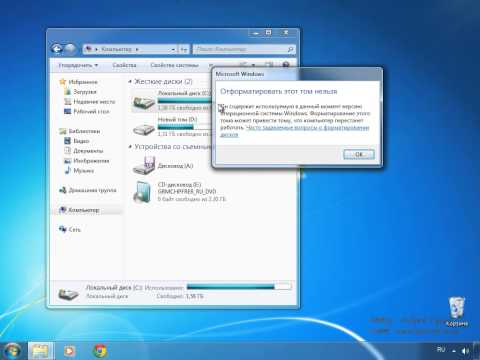Collapse the removable storage devices group
The width and height of the screenshot is (480, 360).
130,147
